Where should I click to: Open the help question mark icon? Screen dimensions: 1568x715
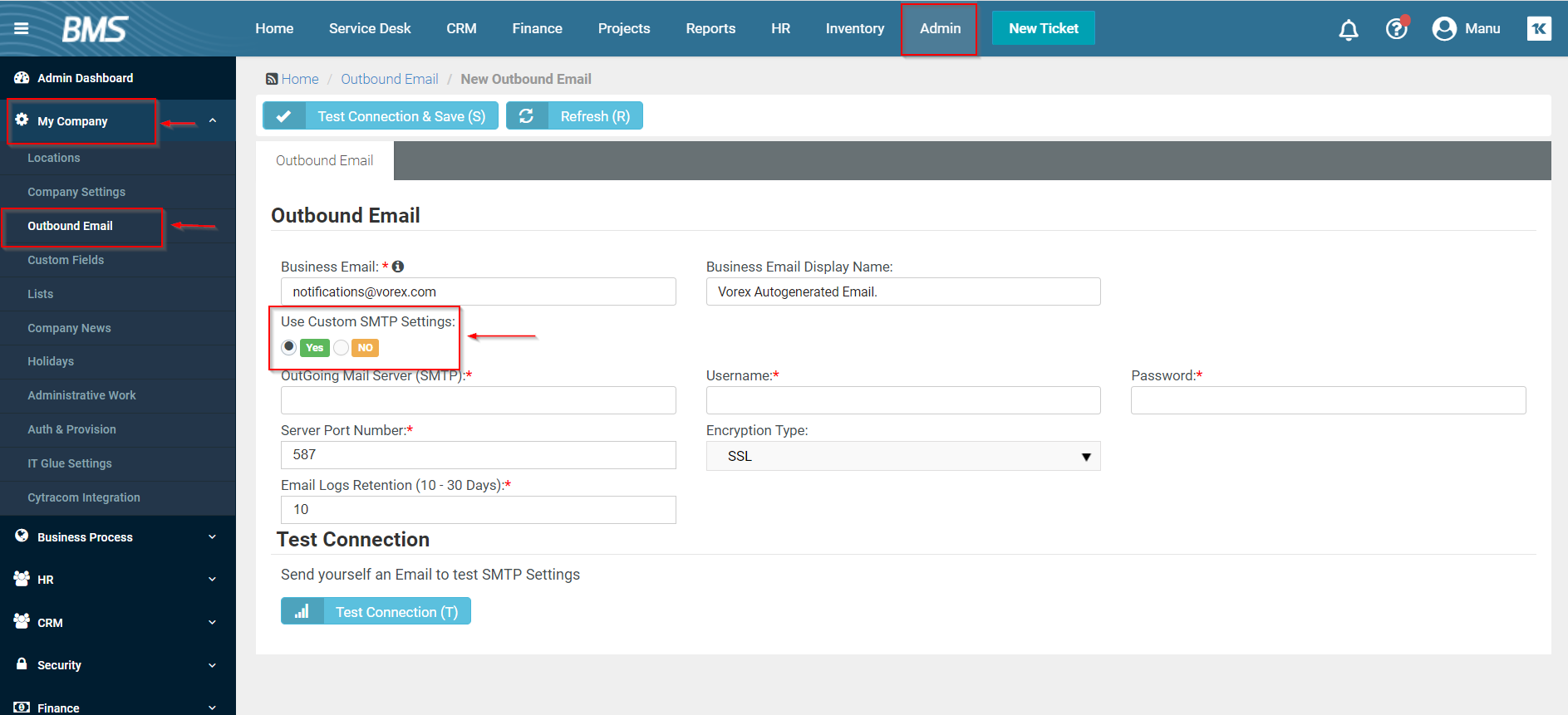(1397, 28)
